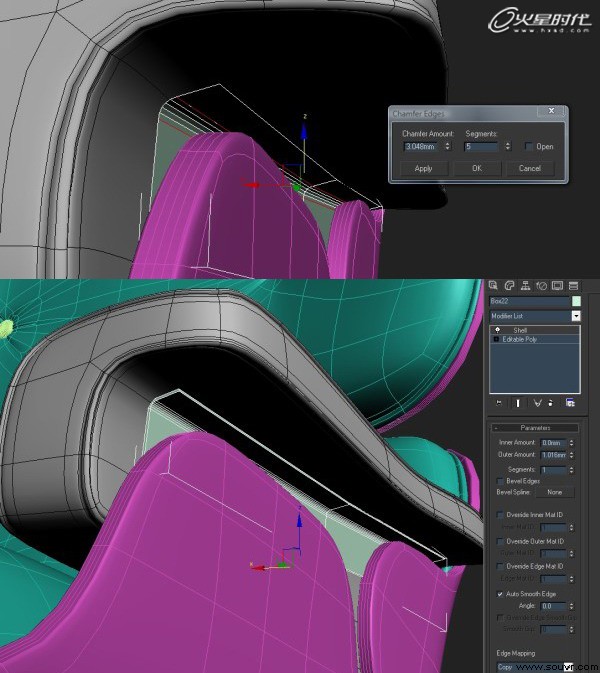Open the Modify command panel tab

pyautogui.click(x=509, y=285)
